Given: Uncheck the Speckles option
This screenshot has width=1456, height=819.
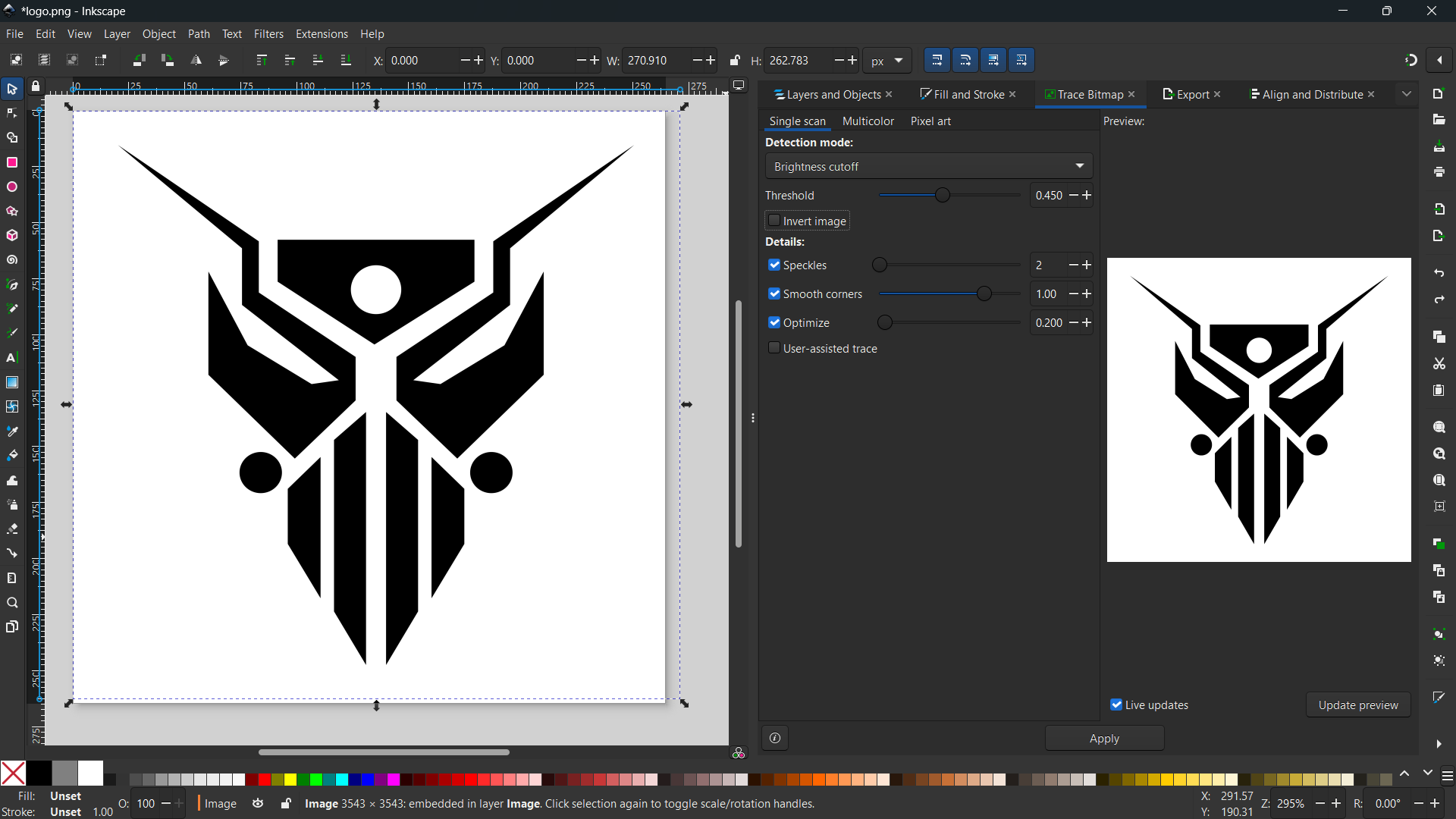Looking at the screenshot, I should pos(774,265).
